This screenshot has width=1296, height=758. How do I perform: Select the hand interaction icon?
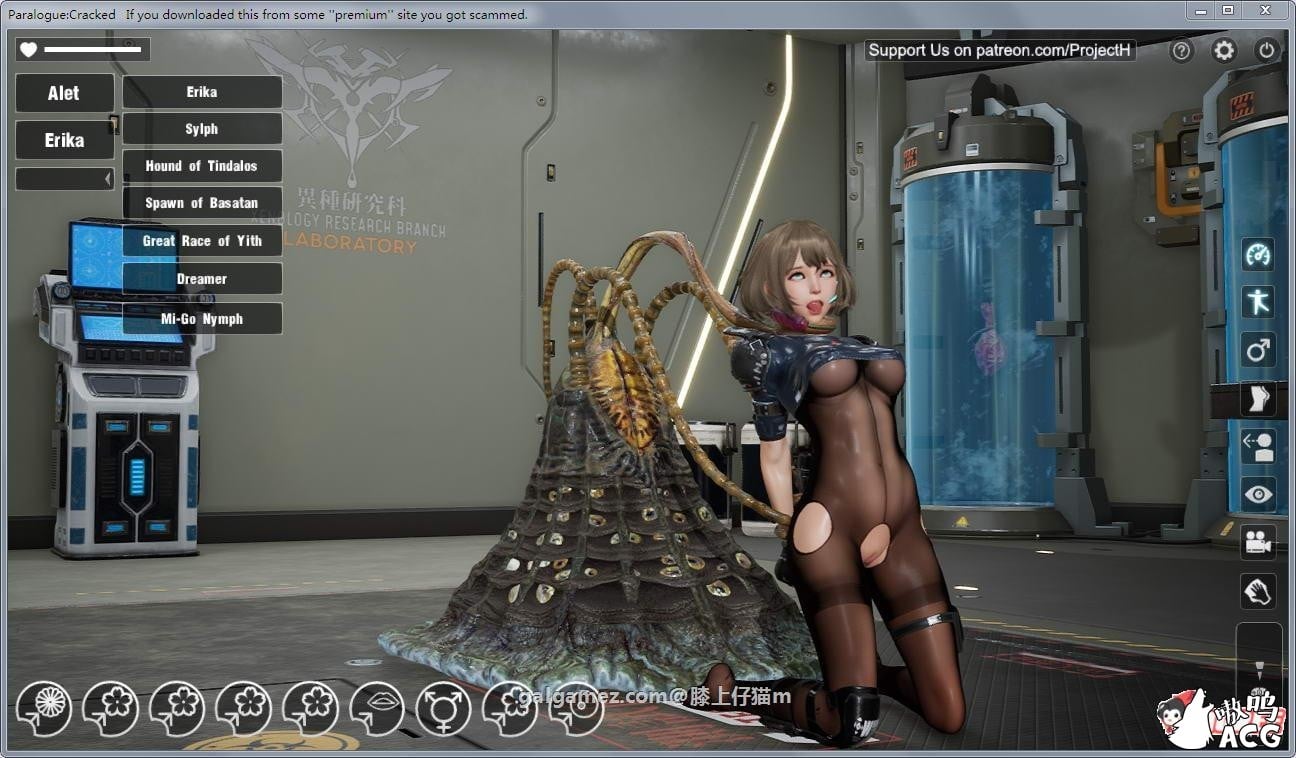(1258, 590)
